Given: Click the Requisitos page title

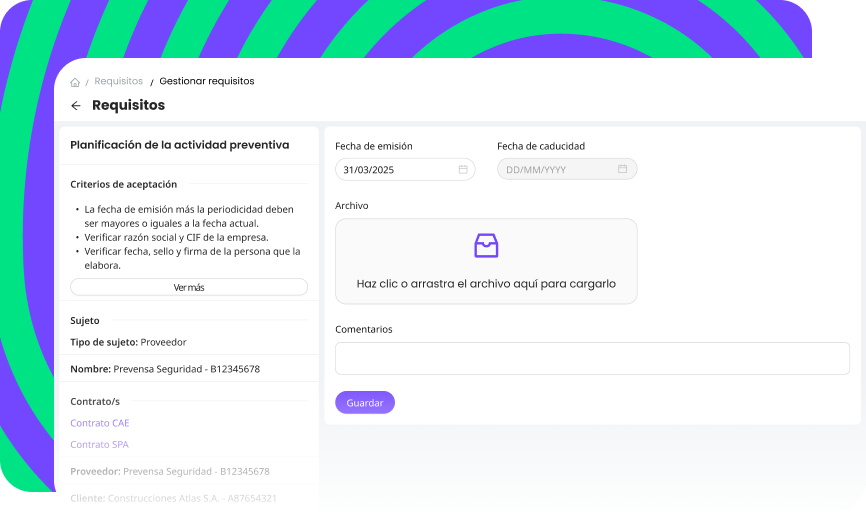Looking at the screenshot, I should click(x=128, y=105).
